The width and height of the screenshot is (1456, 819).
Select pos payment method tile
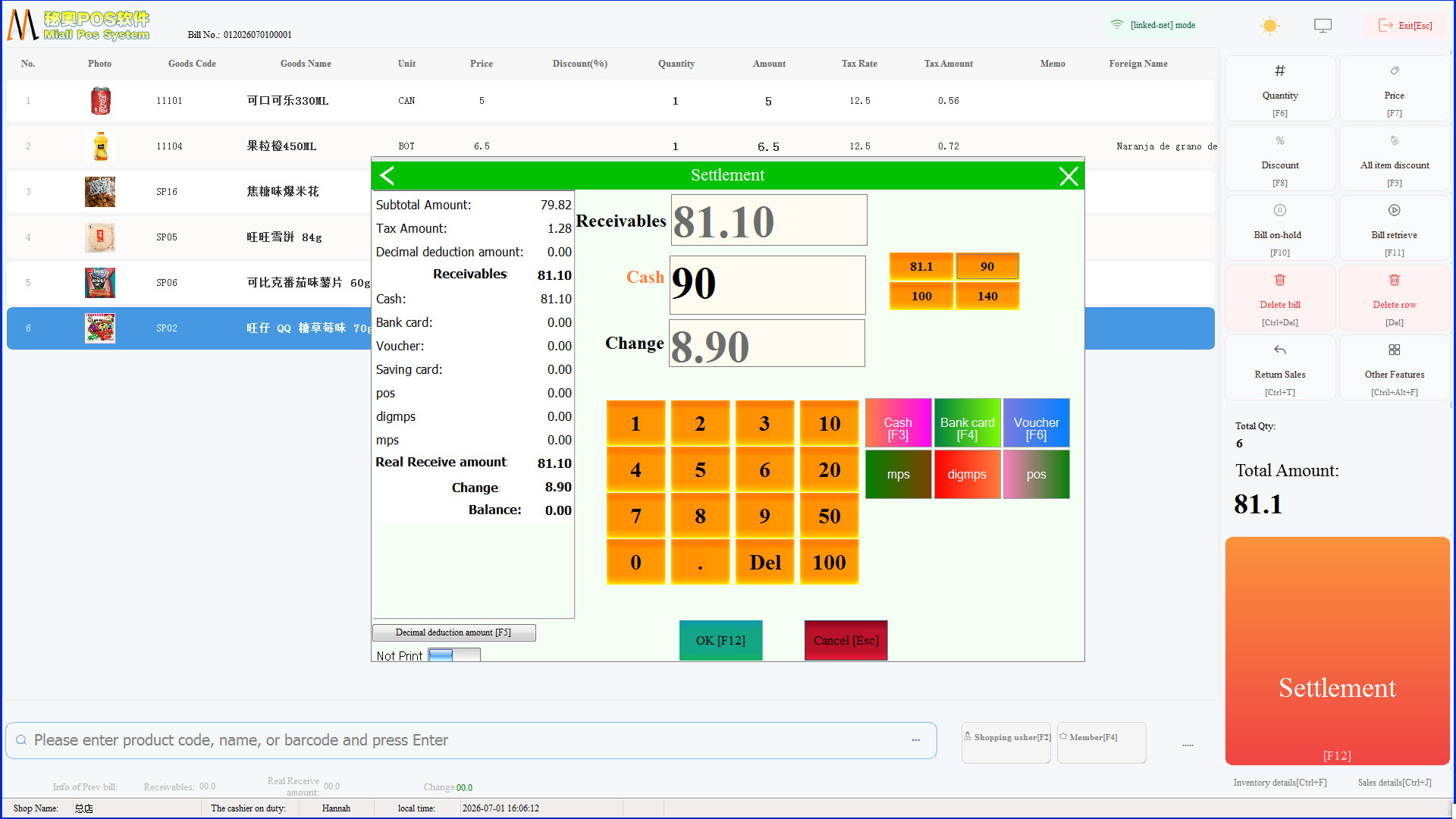click(x=1036, y=475)
